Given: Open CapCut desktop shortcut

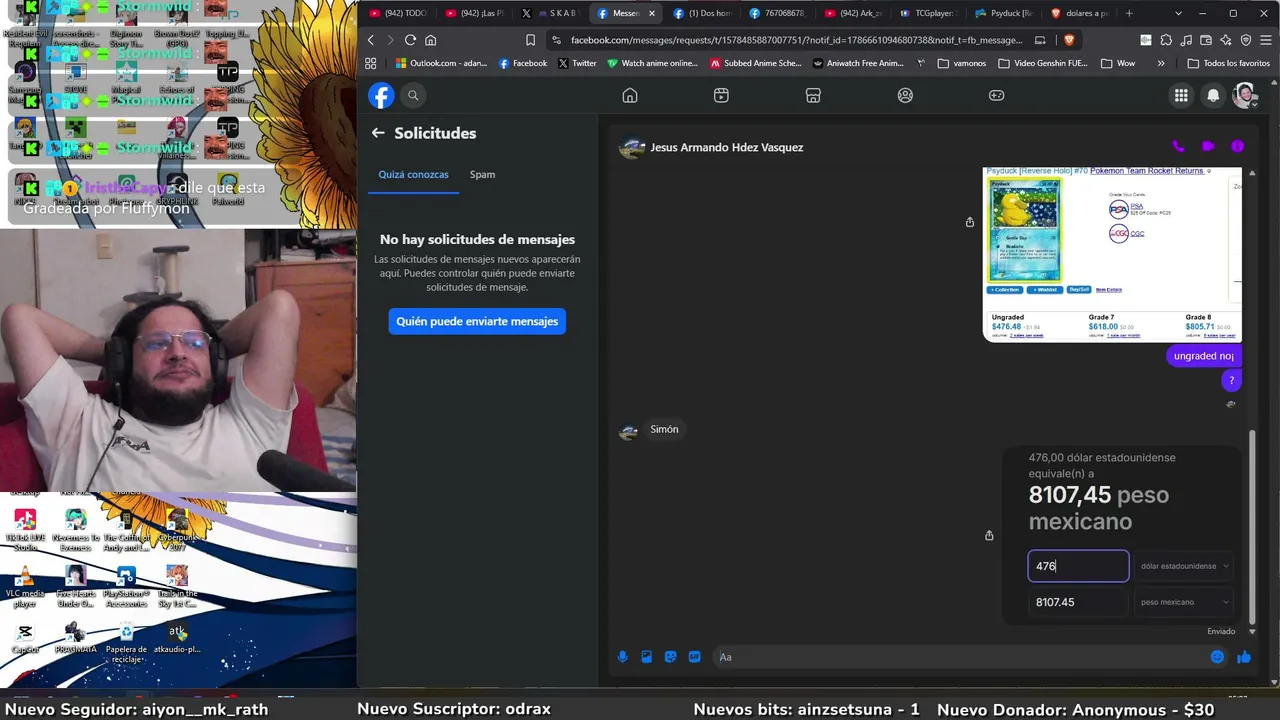Looking at the screenshot, I should (26, 638).
